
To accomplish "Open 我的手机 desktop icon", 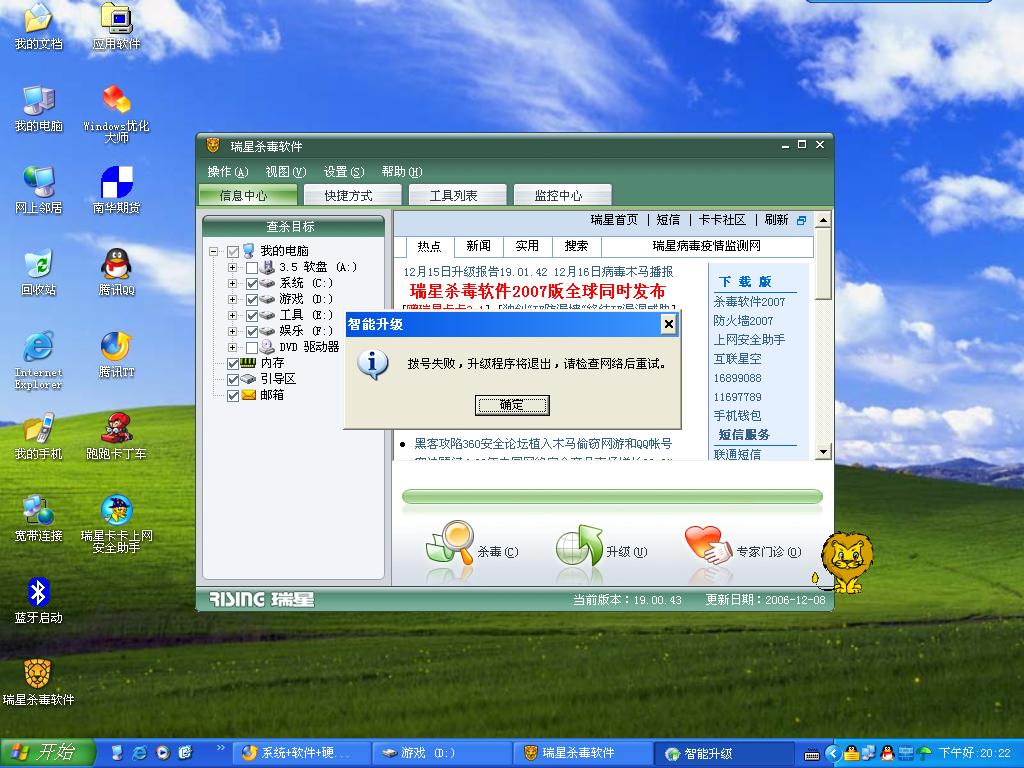I will tap(38, 437).
